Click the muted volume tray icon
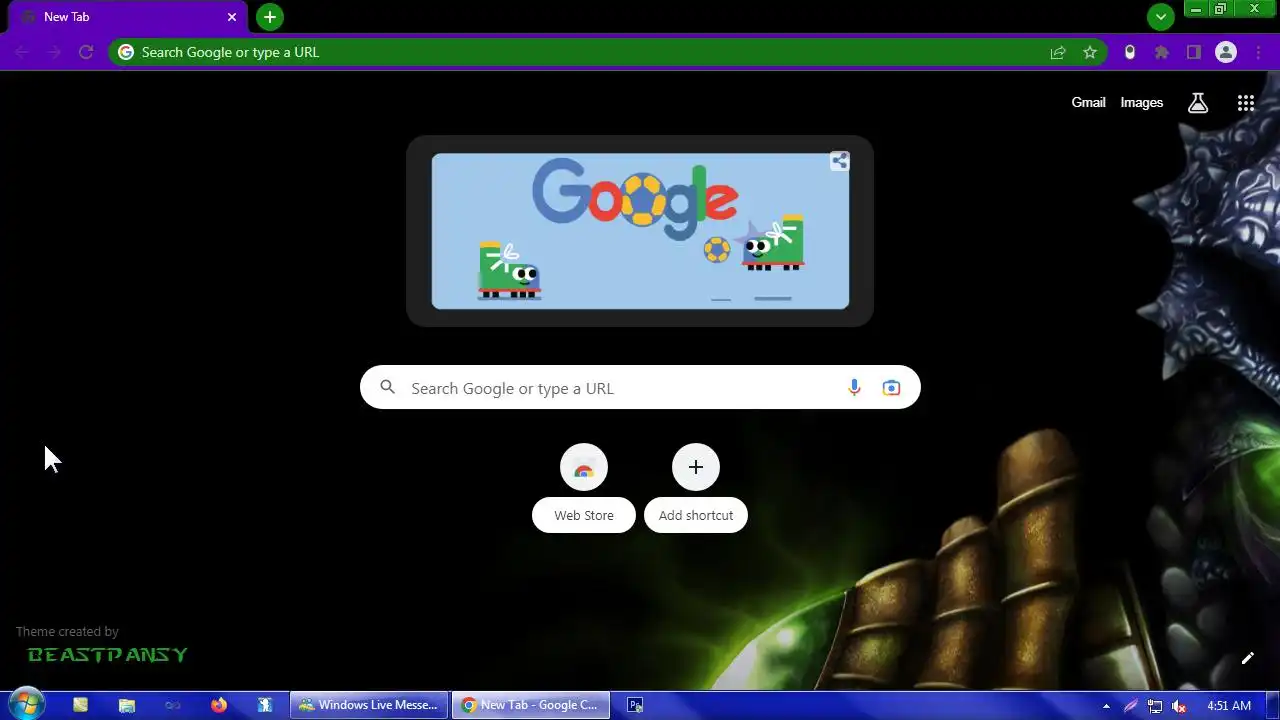This screenshot has height=720, width=1280. 1179,706
